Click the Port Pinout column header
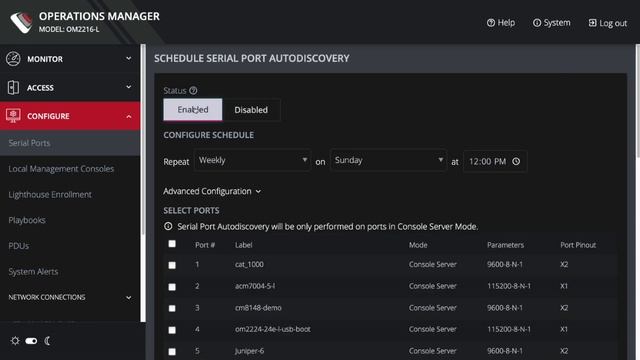This screenshot has width=640, height=360. coord(578,245)
